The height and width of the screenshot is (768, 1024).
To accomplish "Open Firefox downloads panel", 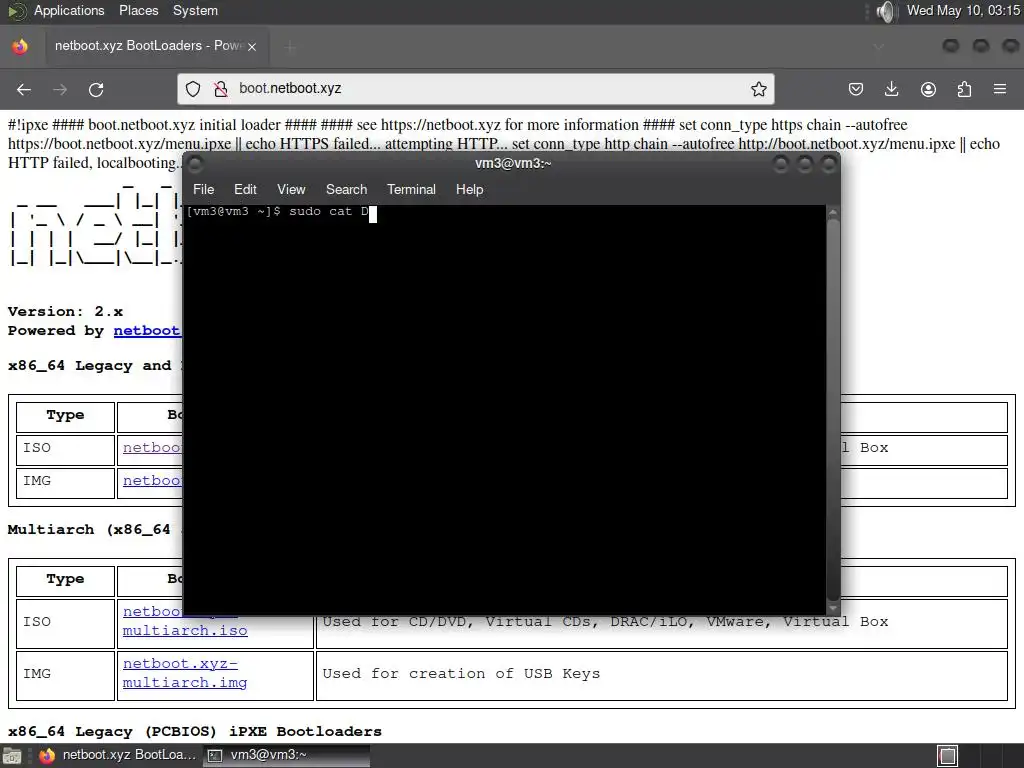I will 891,89.
